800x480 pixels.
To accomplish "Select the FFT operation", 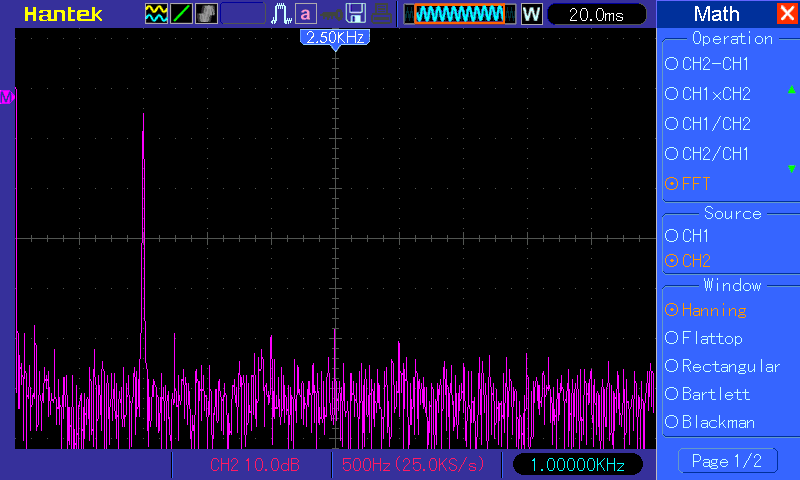I will click(x=688, y=184).
